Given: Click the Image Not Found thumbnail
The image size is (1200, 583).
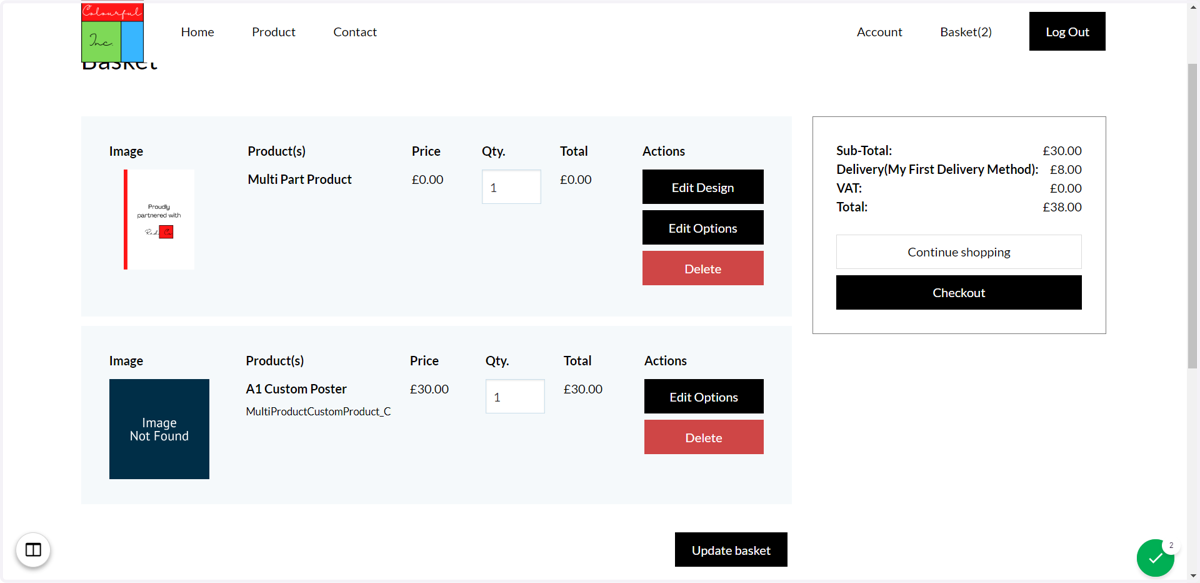Looking at the screenshot, I should tap(159, 429).
